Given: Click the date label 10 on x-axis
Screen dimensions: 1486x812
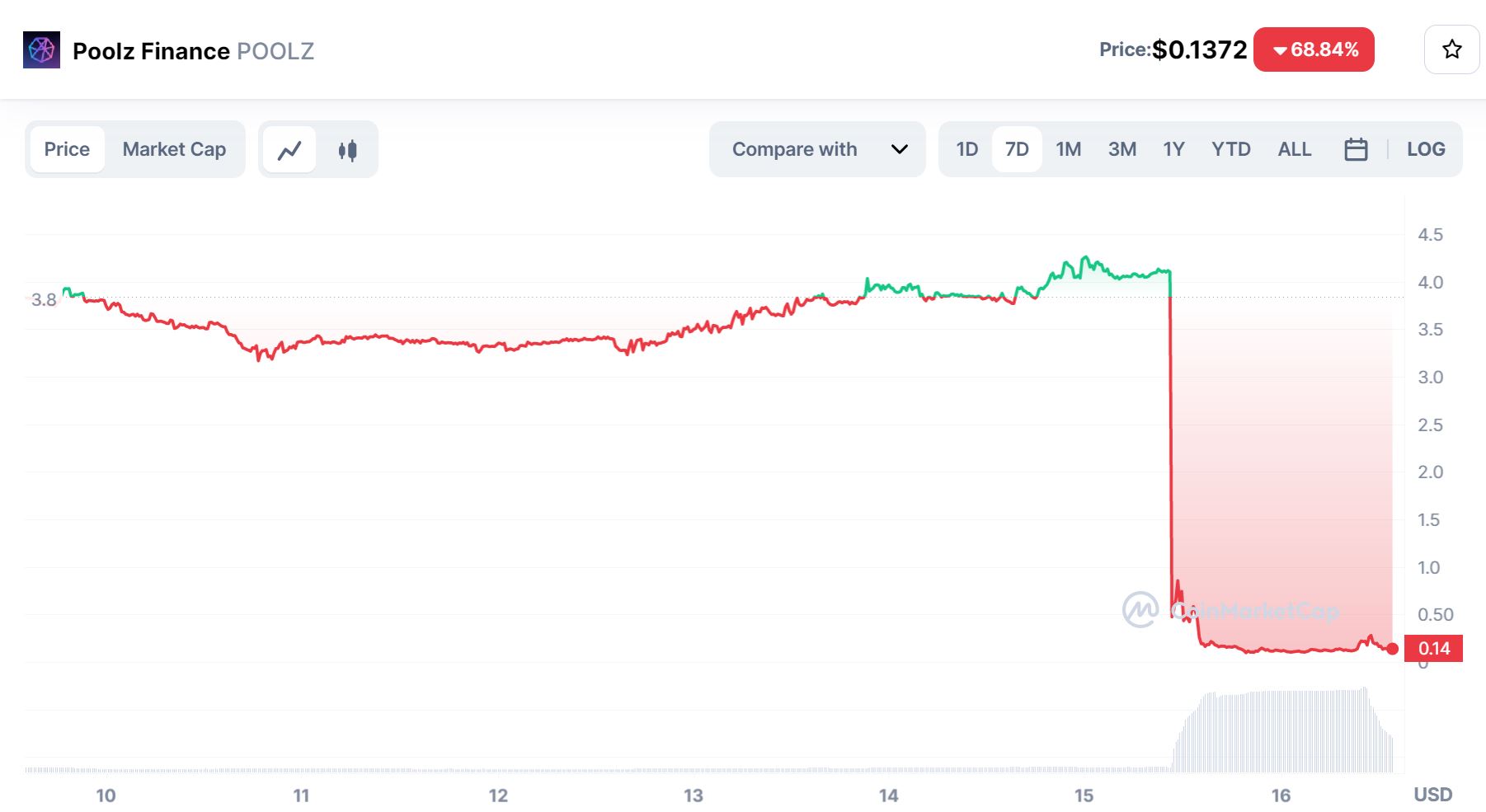Looking at the screenshot, I should pyautogui.click(x=106, y=796).
